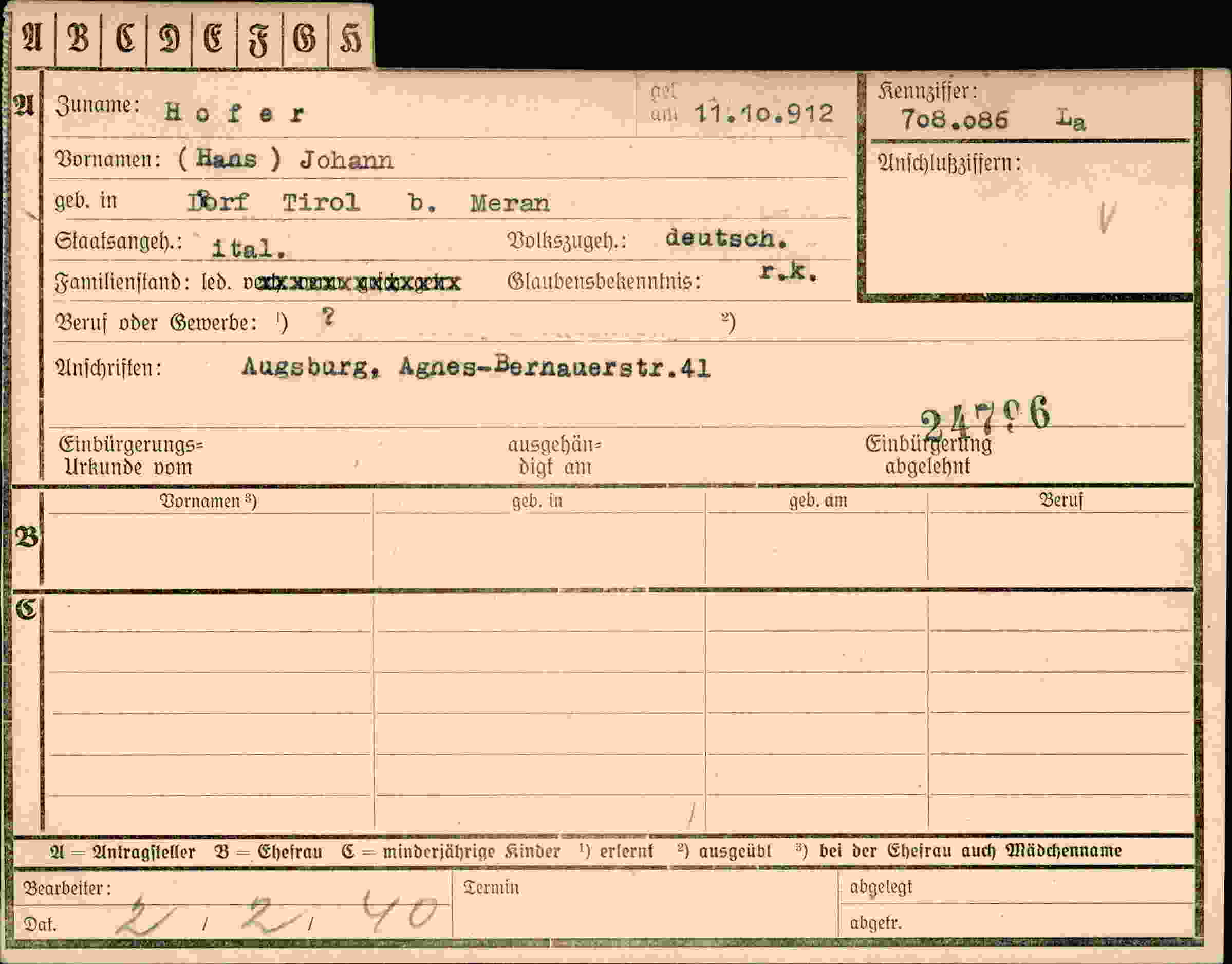Screen dimensions: 1232x964
Task: Click the 'Vornamen ³)' column header
Action: tap(208, 501)
